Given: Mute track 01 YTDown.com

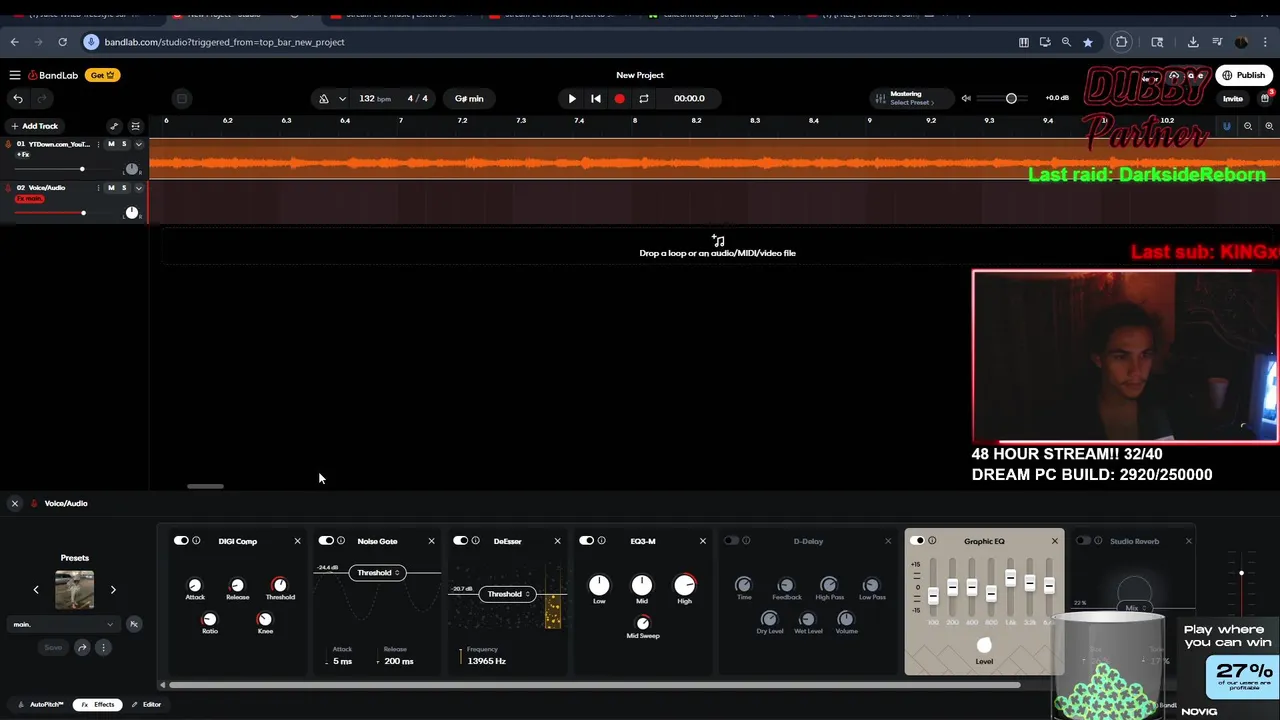Looking at the screenshot, I should (x=111, y=144).
